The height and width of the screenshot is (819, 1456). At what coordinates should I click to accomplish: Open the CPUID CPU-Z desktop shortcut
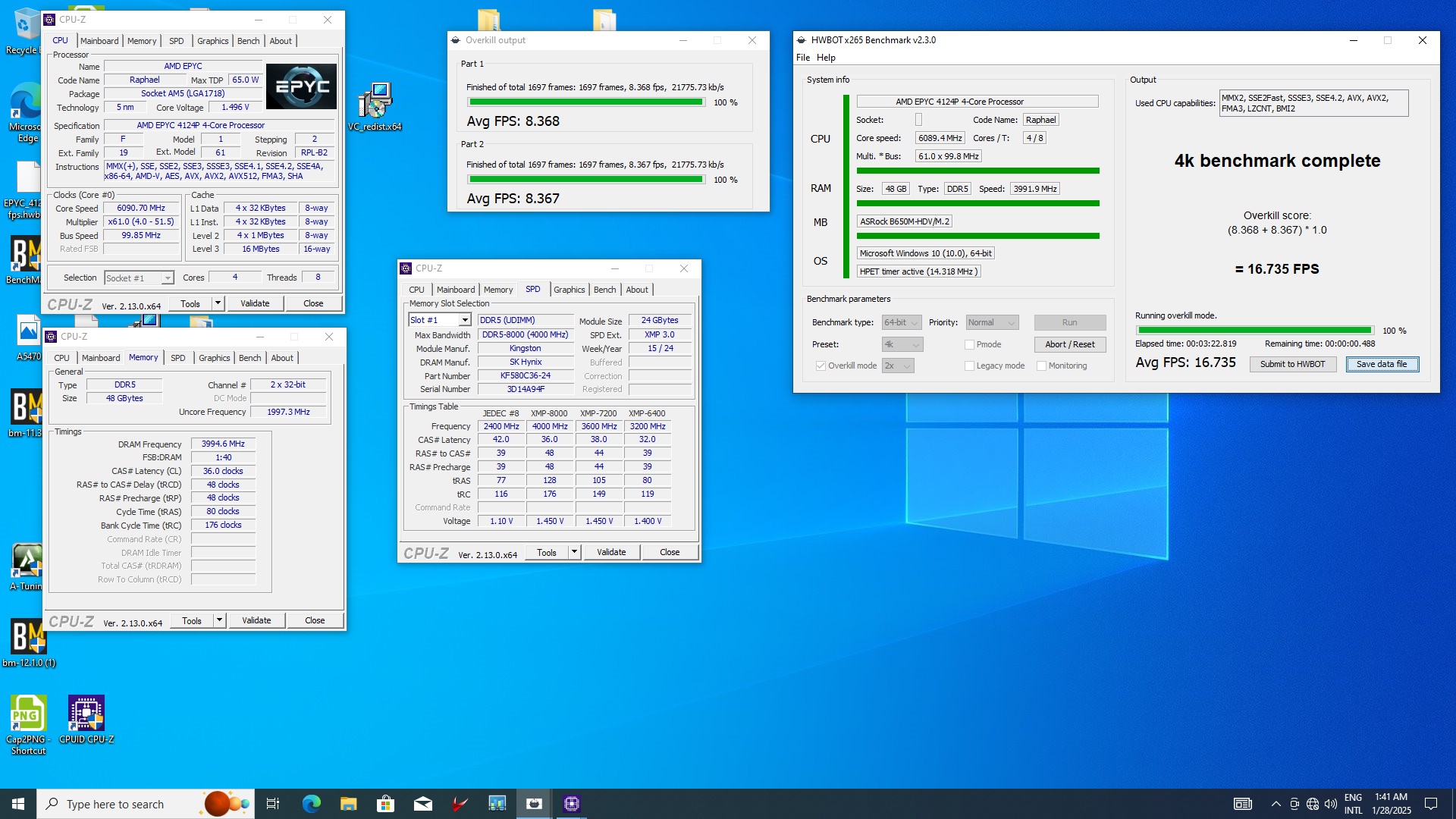tap(86, 719)
